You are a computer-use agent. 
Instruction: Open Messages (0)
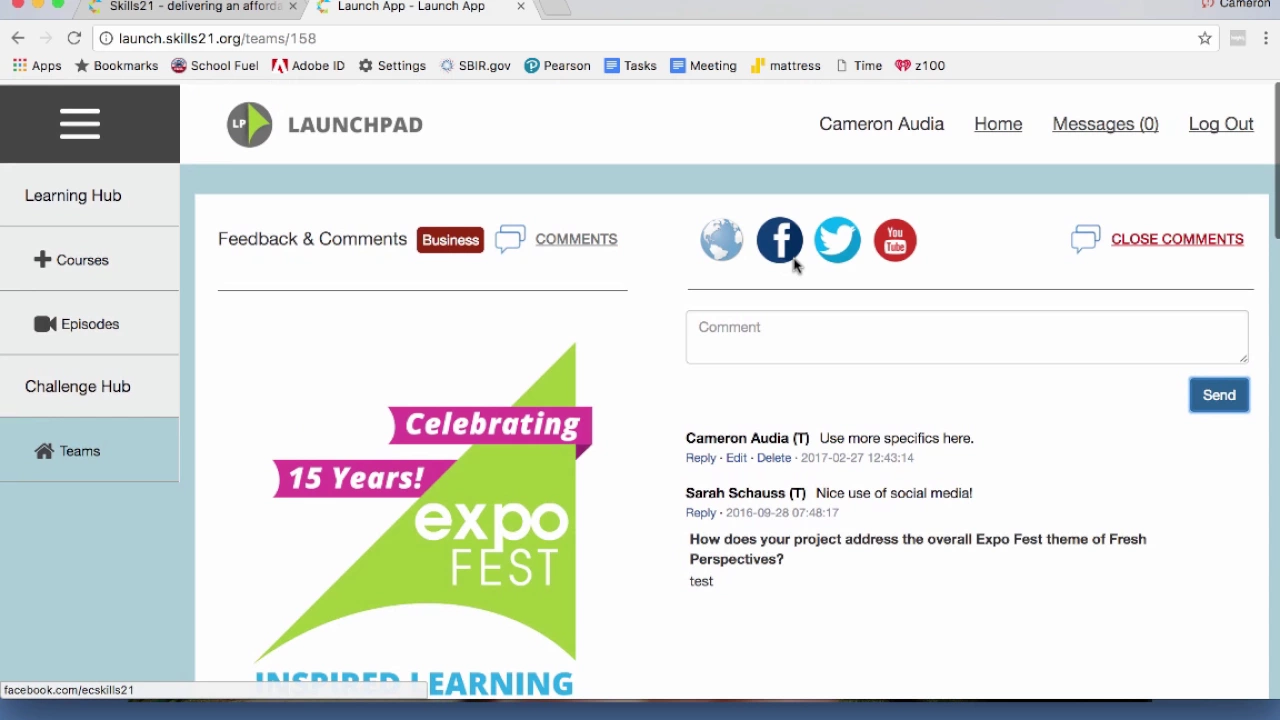point(1105,124)
